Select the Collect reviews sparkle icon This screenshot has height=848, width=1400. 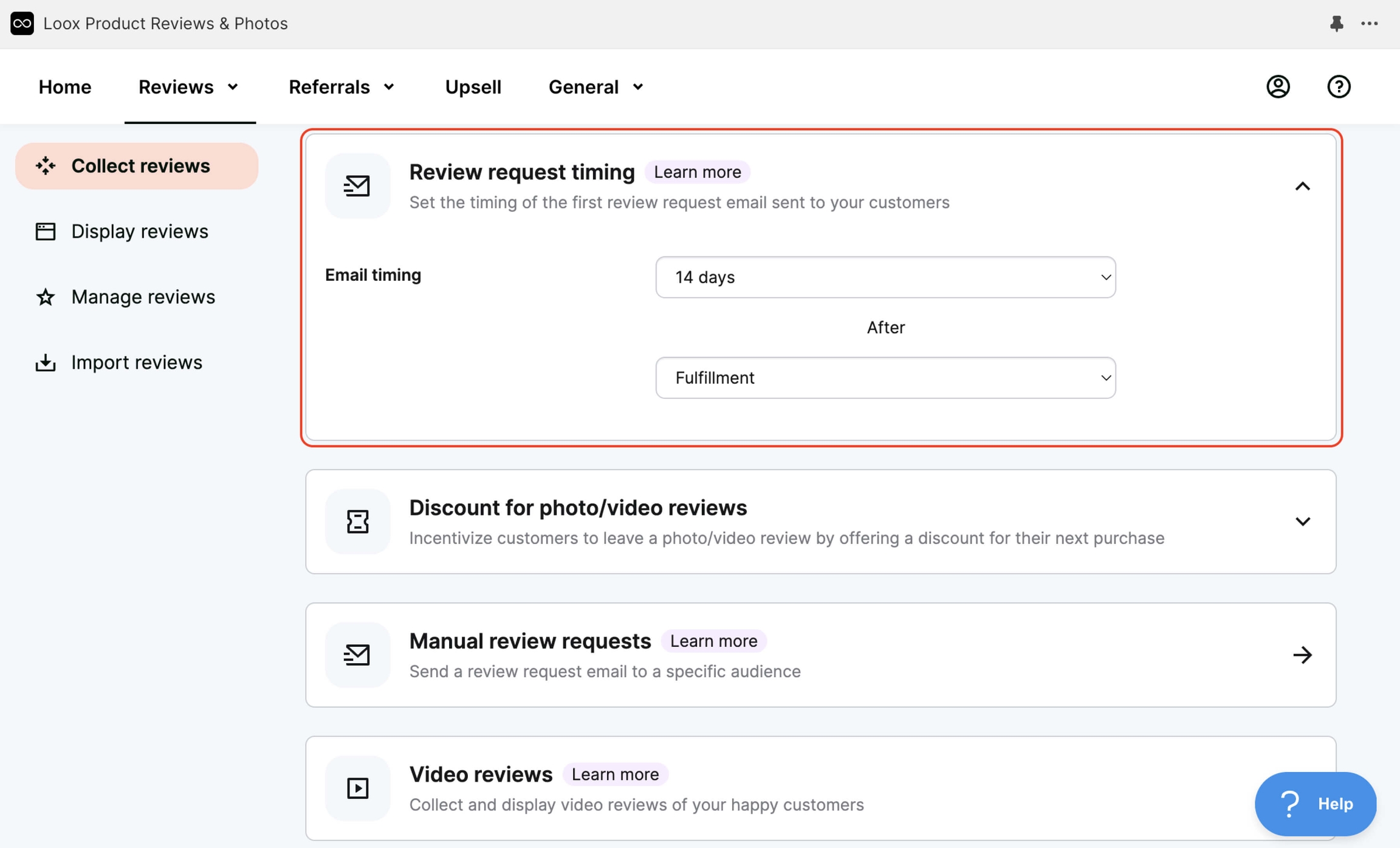[46, 165]
